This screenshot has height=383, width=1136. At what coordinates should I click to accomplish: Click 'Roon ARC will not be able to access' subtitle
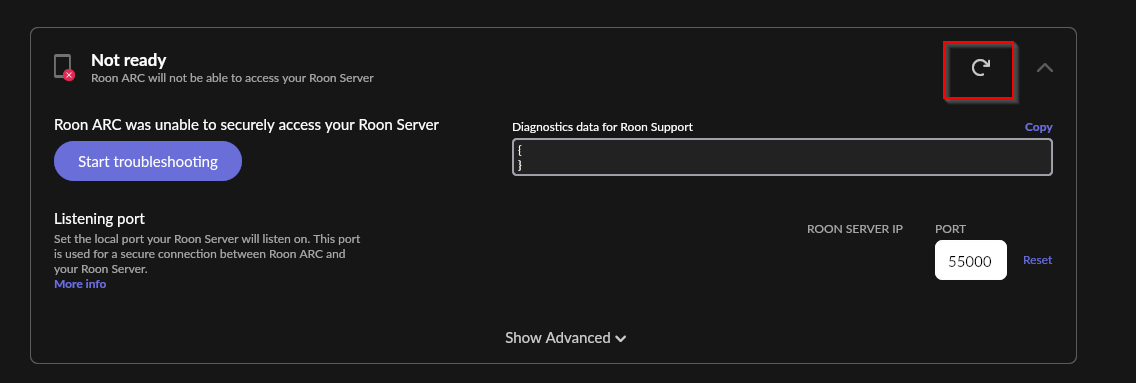coord(233,77)
